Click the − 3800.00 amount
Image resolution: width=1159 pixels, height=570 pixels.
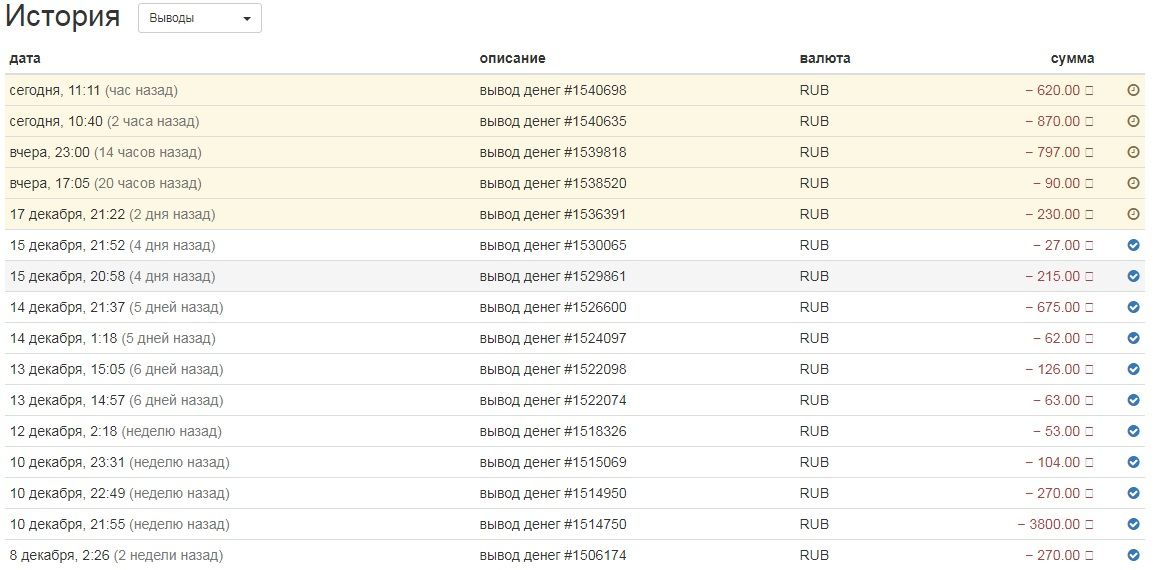[x=1049, y=524]
